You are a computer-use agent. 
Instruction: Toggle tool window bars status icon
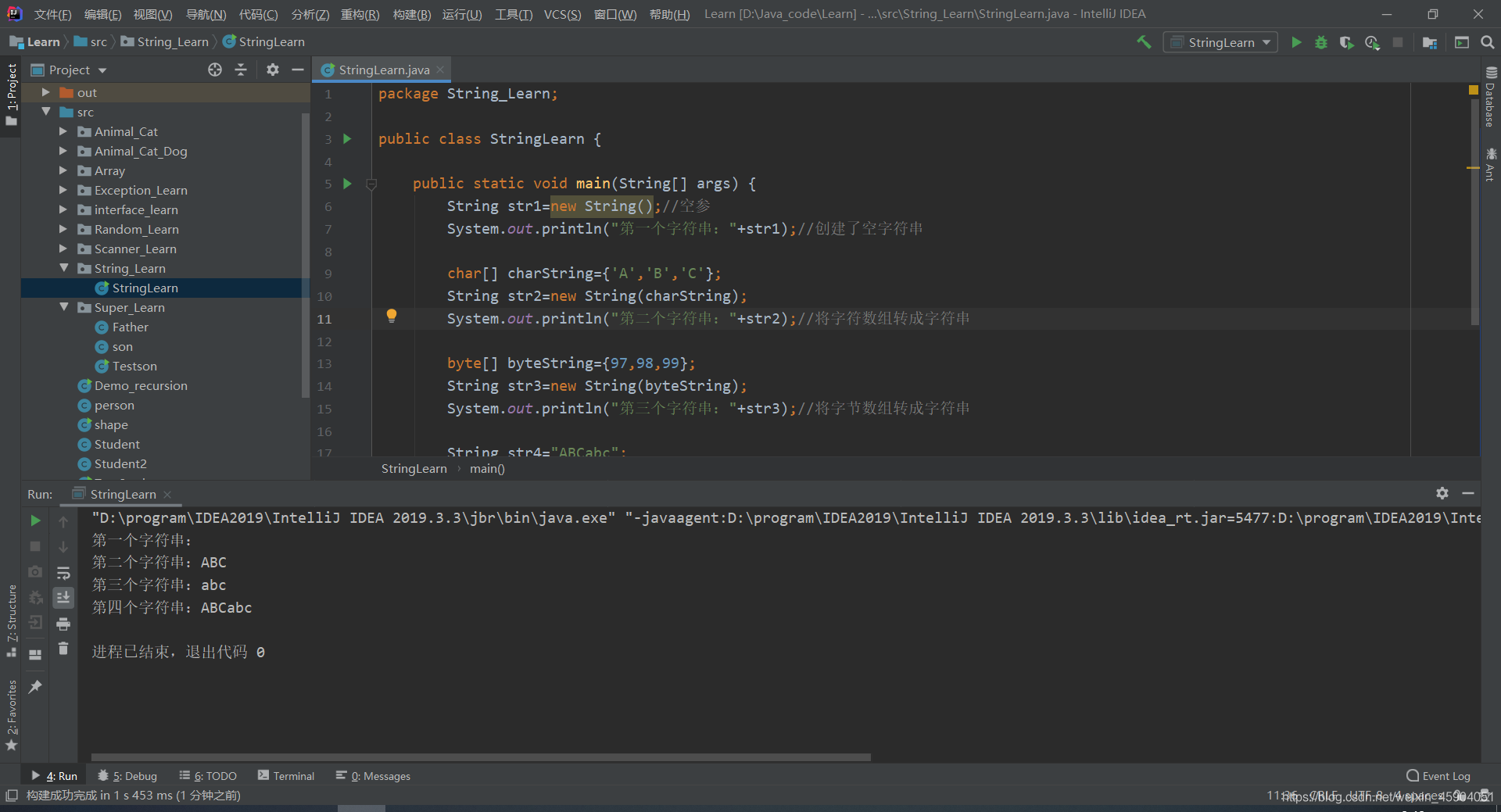[x=12, y=796]
